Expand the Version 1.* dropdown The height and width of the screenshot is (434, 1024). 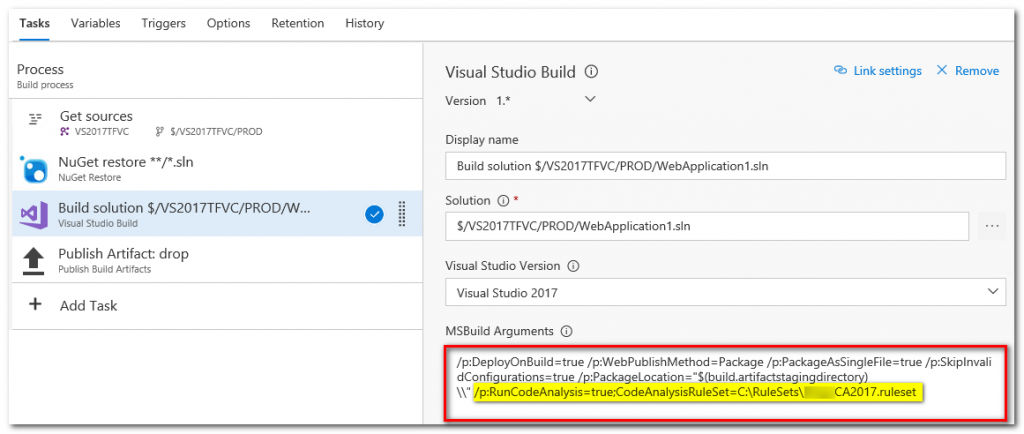coord(590,100)
